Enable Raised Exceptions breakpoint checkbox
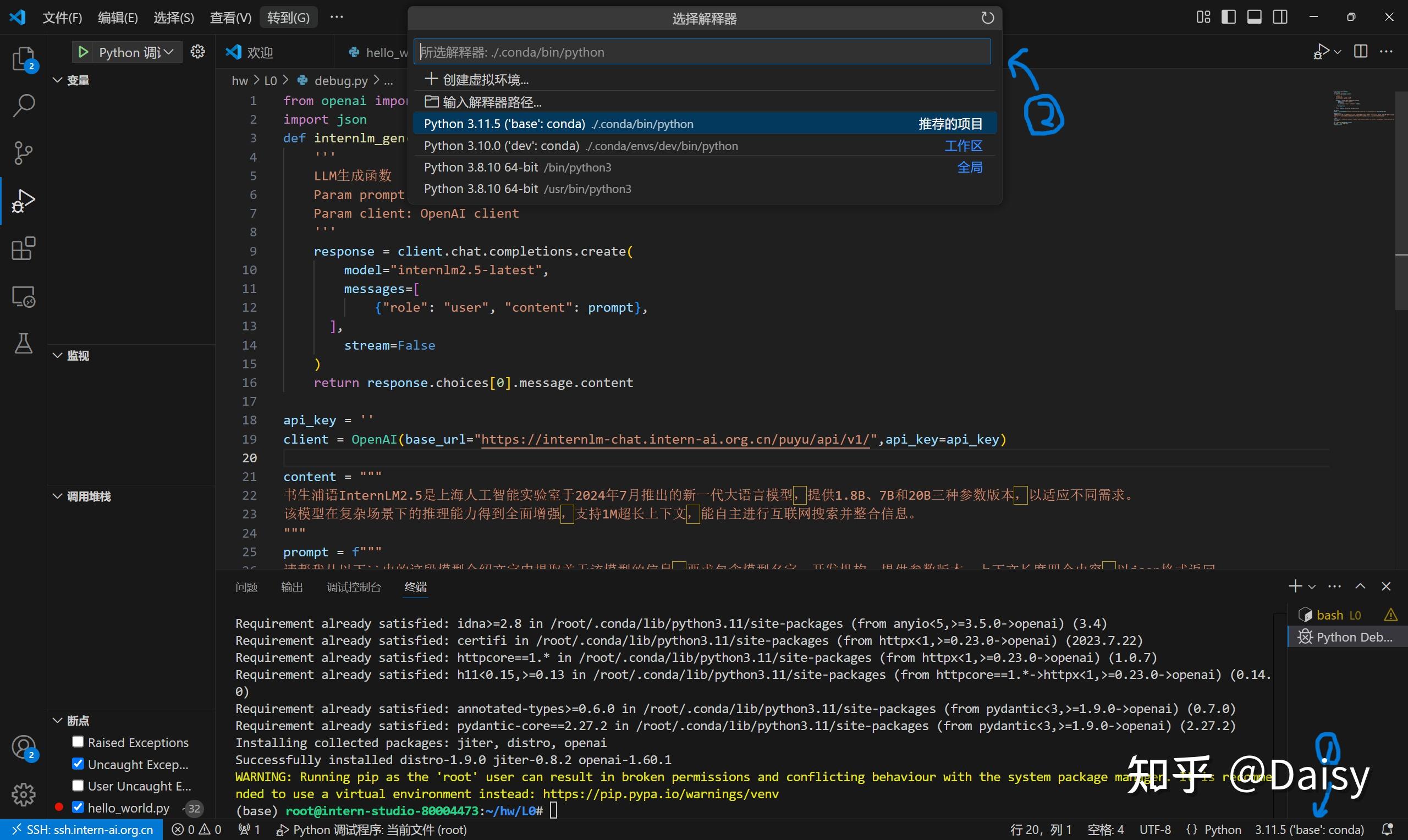Viewport: 1408px width, 840px height. tap(78, 742)
